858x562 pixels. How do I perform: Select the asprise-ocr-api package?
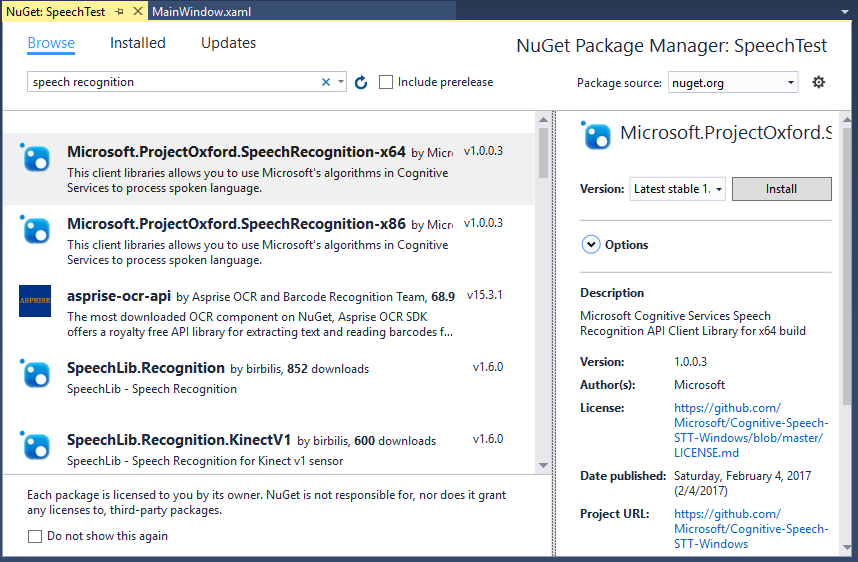(x=269, y=314)
